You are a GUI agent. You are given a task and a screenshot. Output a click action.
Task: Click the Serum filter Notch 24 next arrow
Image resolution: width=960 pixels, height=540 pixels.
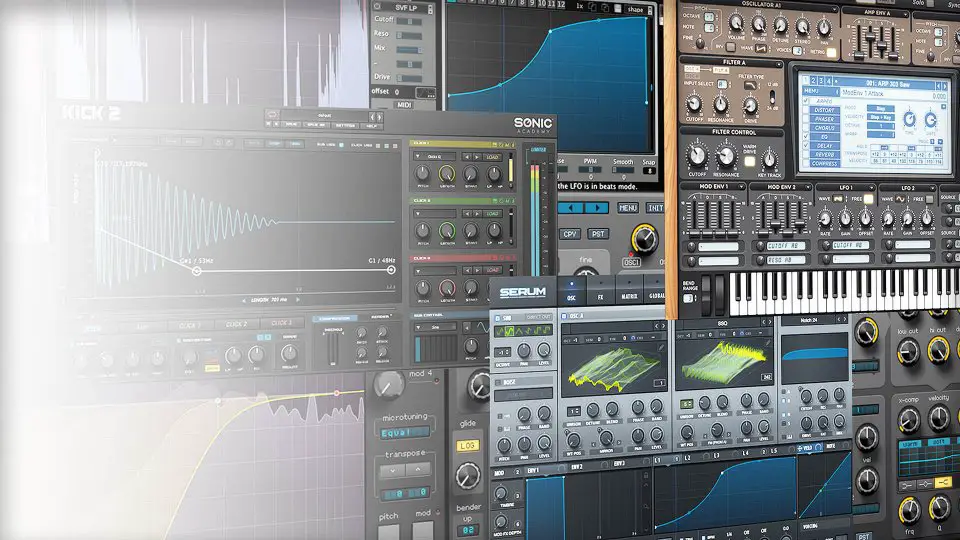(845, 320)
